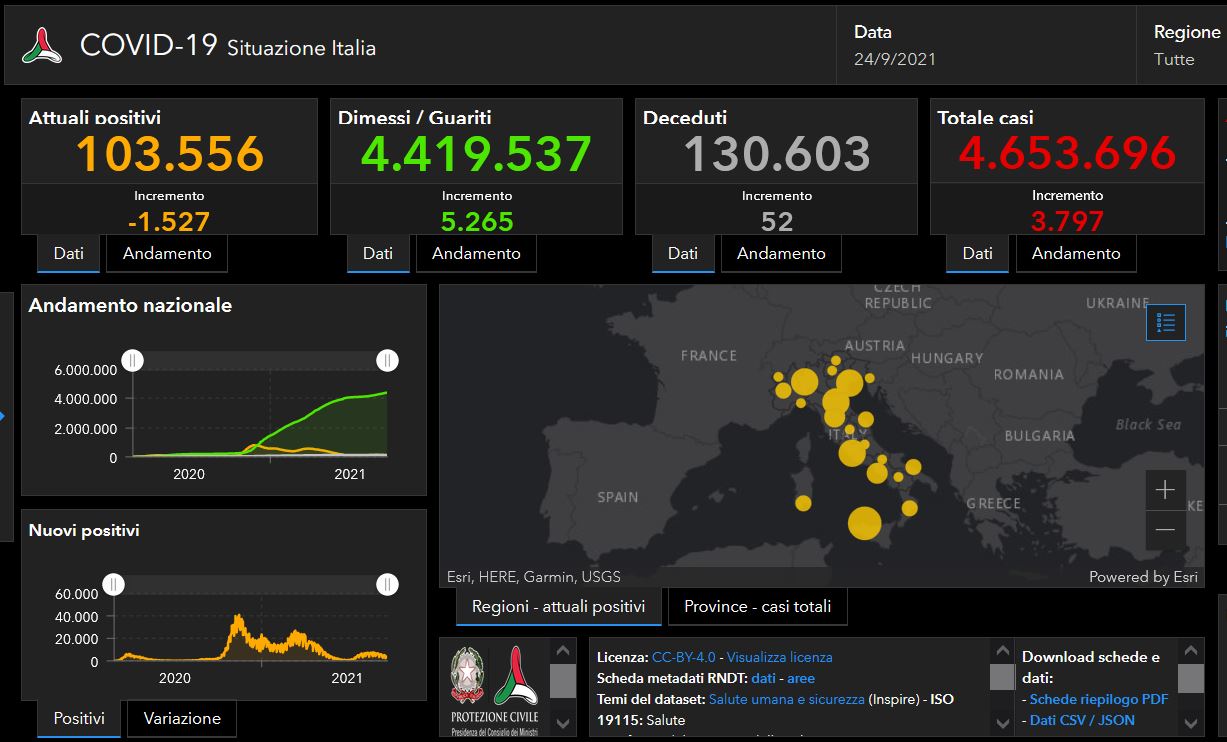Open the Regione selector showing Tutte
The height and width of the screenshot is (742, 1227).
click(1187, 46)
